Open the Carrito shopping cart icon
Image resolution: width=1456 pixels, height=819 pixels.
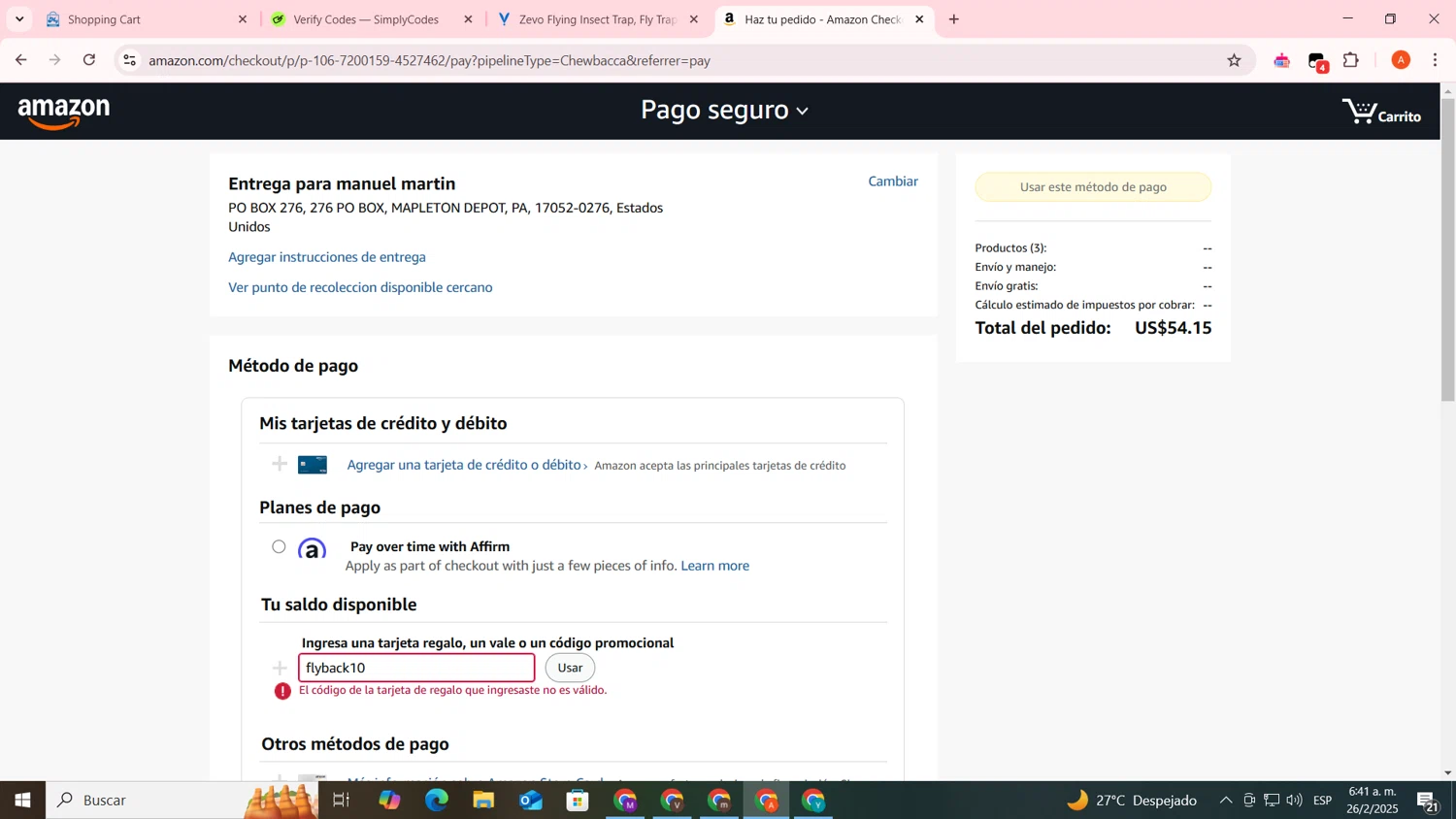point(1381,112)
